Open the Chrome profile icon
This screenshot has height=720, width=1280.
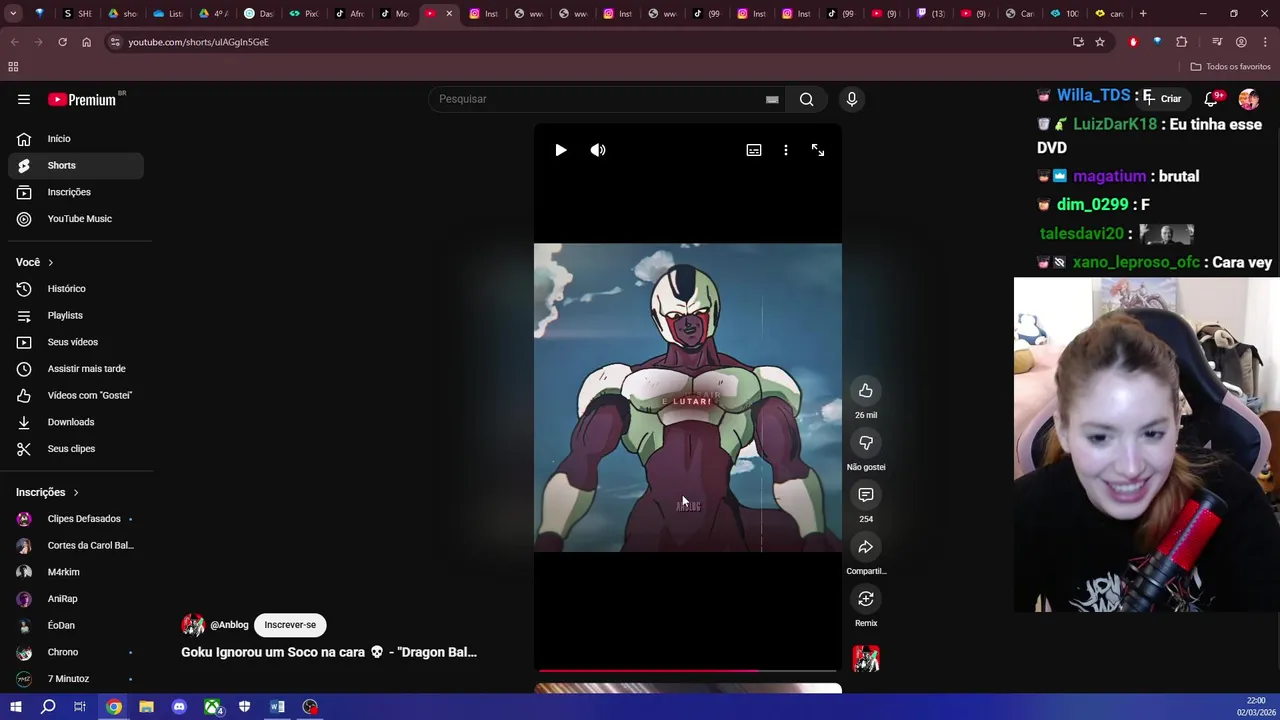(1241, 42)
